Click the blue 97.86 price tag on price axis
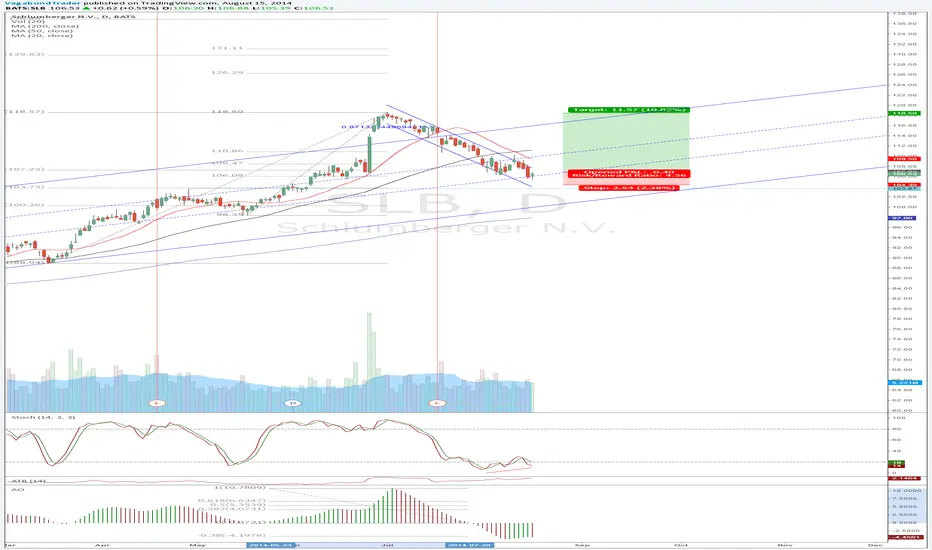This screenshot has width=932, height=550. tap(904, 218)
